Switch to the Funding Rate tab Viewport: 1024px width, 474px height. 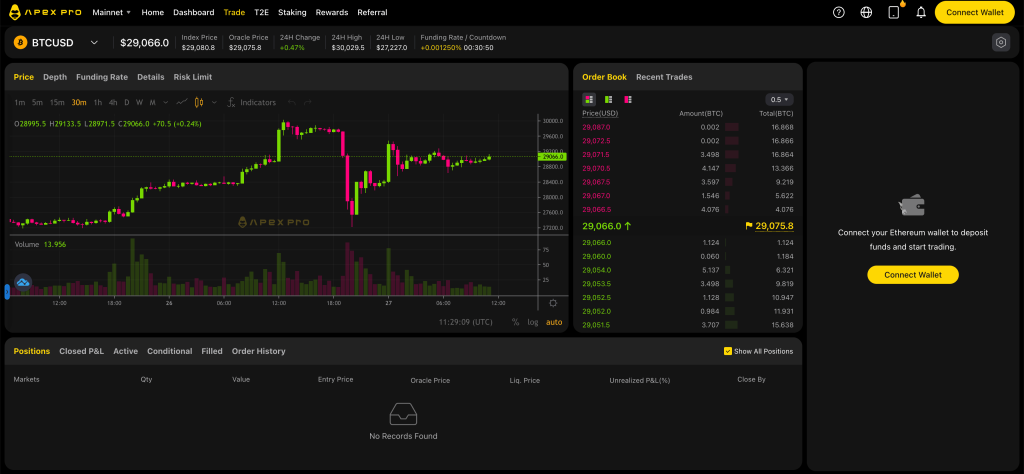pyautogui.click(x=102, y=77)
